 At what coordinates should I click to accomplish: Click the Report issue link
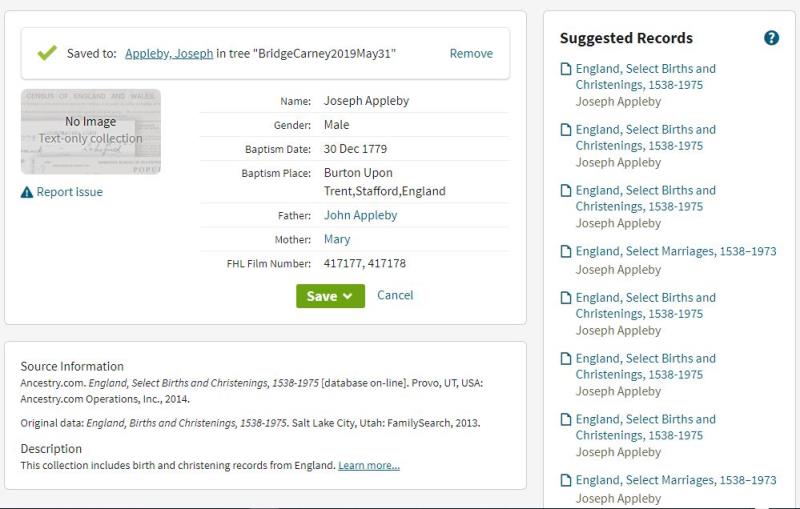(69, 192)
